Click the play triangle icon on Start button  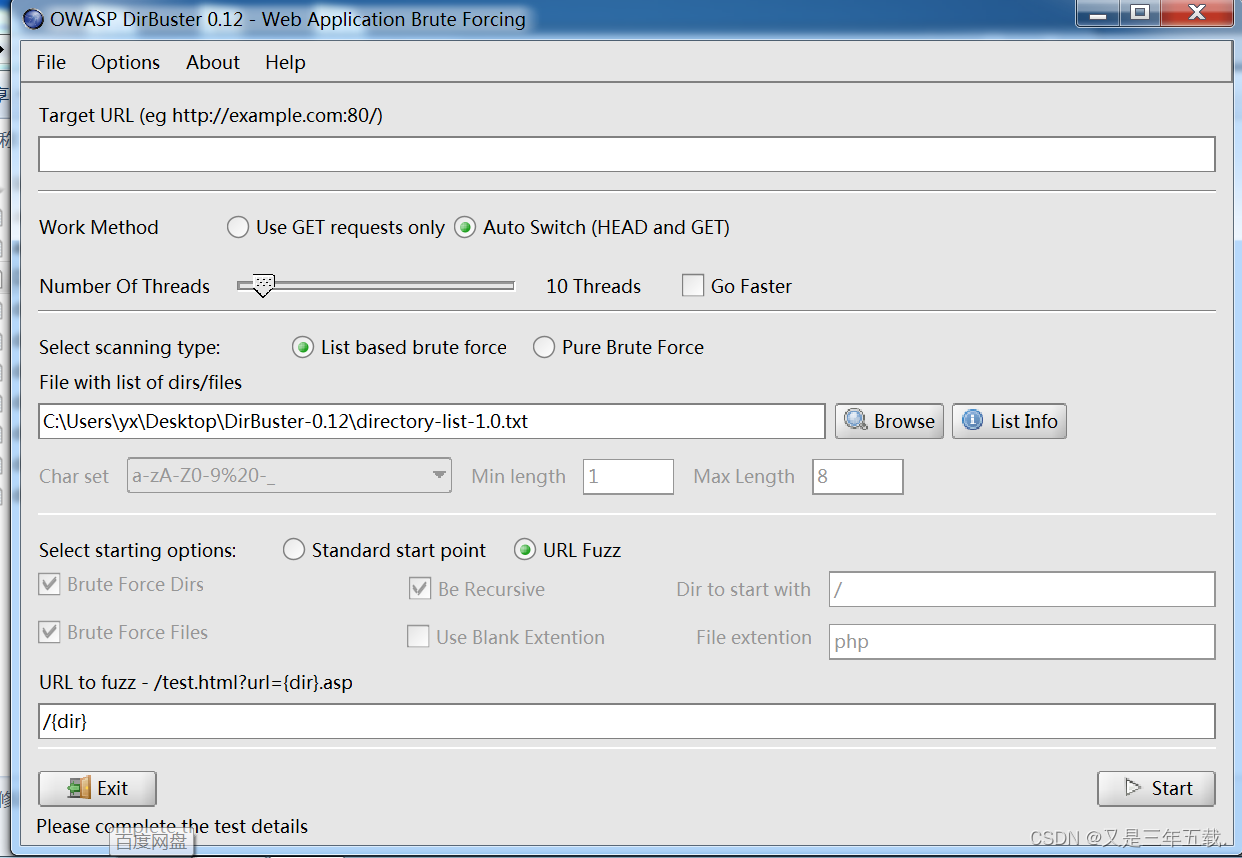(x=1133, y=788)
